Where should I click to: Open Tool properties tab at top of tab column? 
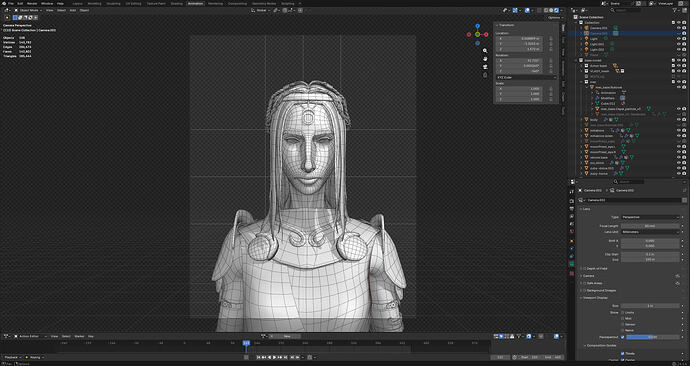[572, 191]
